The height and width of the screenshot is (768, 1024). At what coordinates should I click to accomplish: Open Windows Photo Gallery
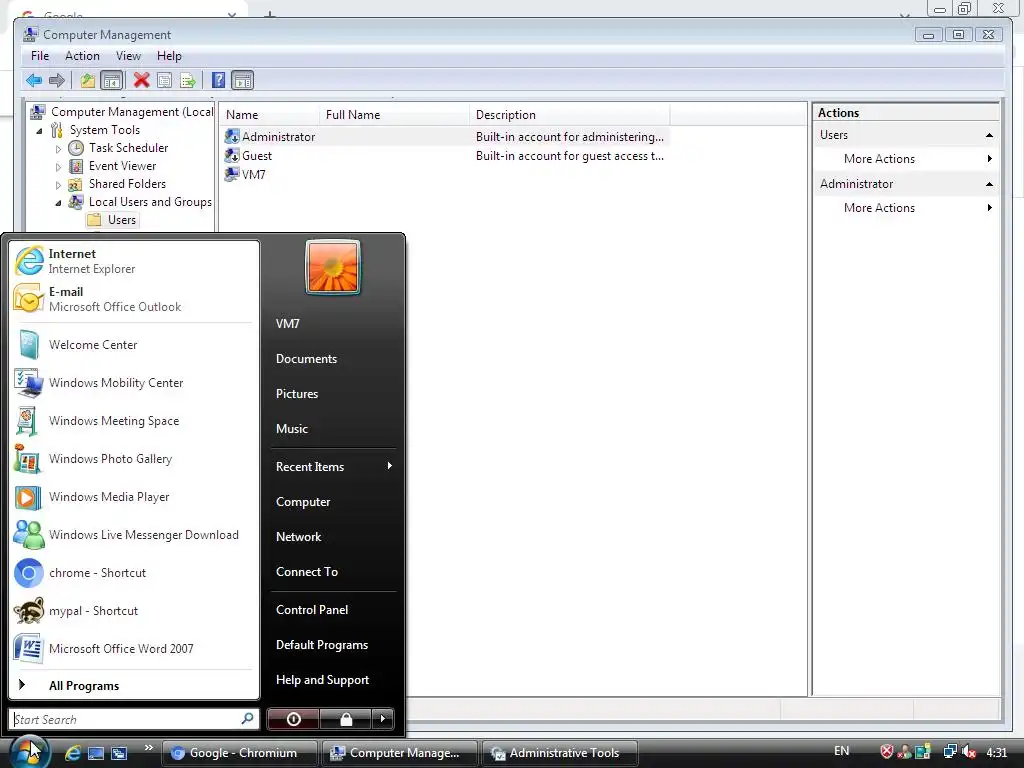click(134, 458)
